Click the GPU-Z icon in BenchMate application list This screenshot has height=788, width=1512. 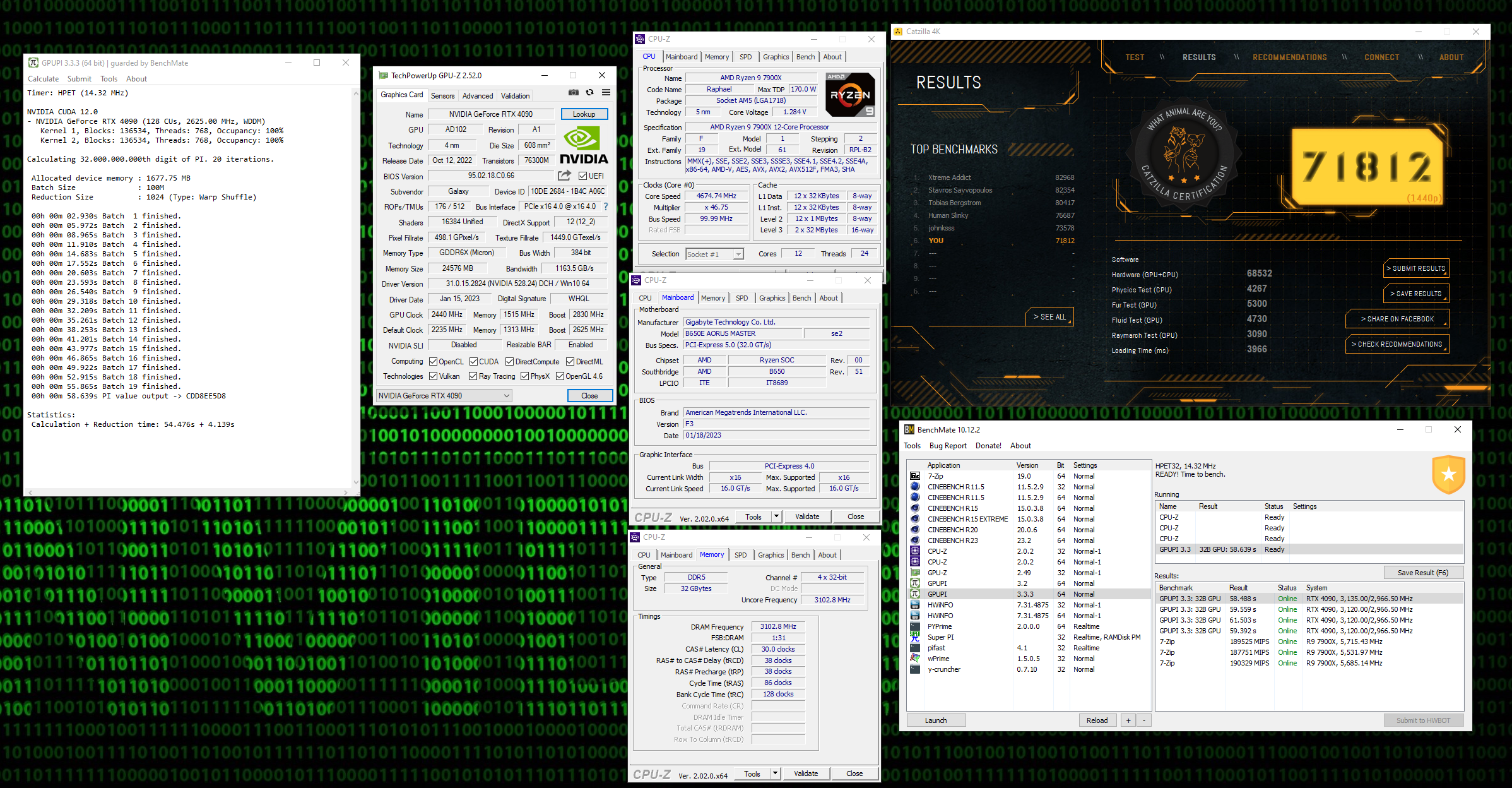914,573
